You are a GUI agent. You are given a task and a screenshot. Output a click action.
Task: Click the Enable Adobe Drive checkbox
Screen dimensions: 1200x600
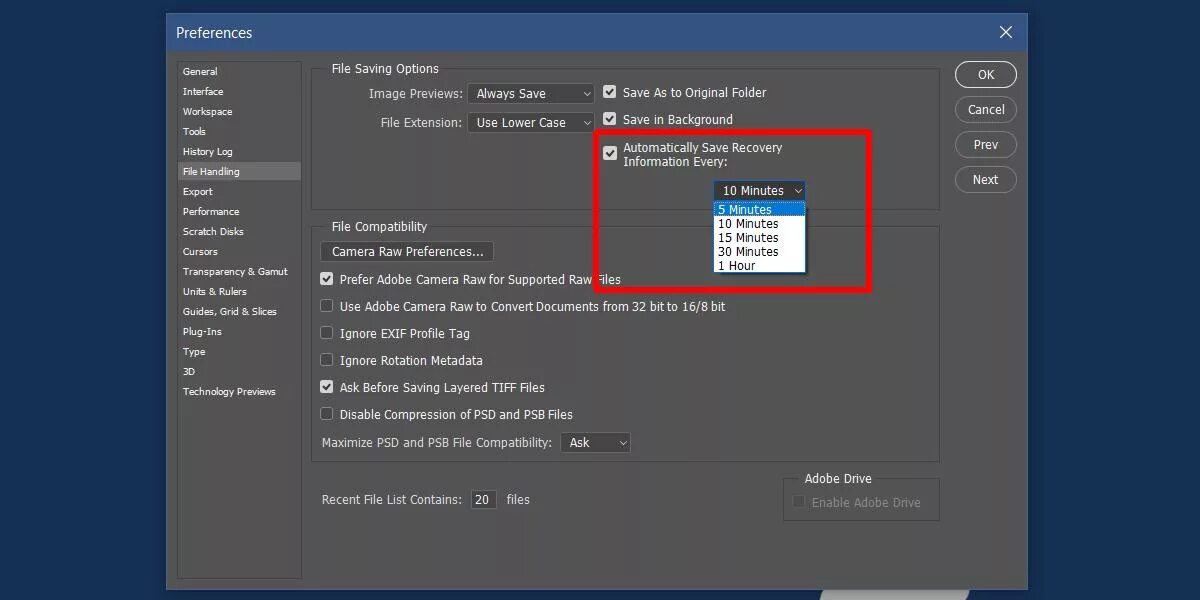(x=799, y=503)
